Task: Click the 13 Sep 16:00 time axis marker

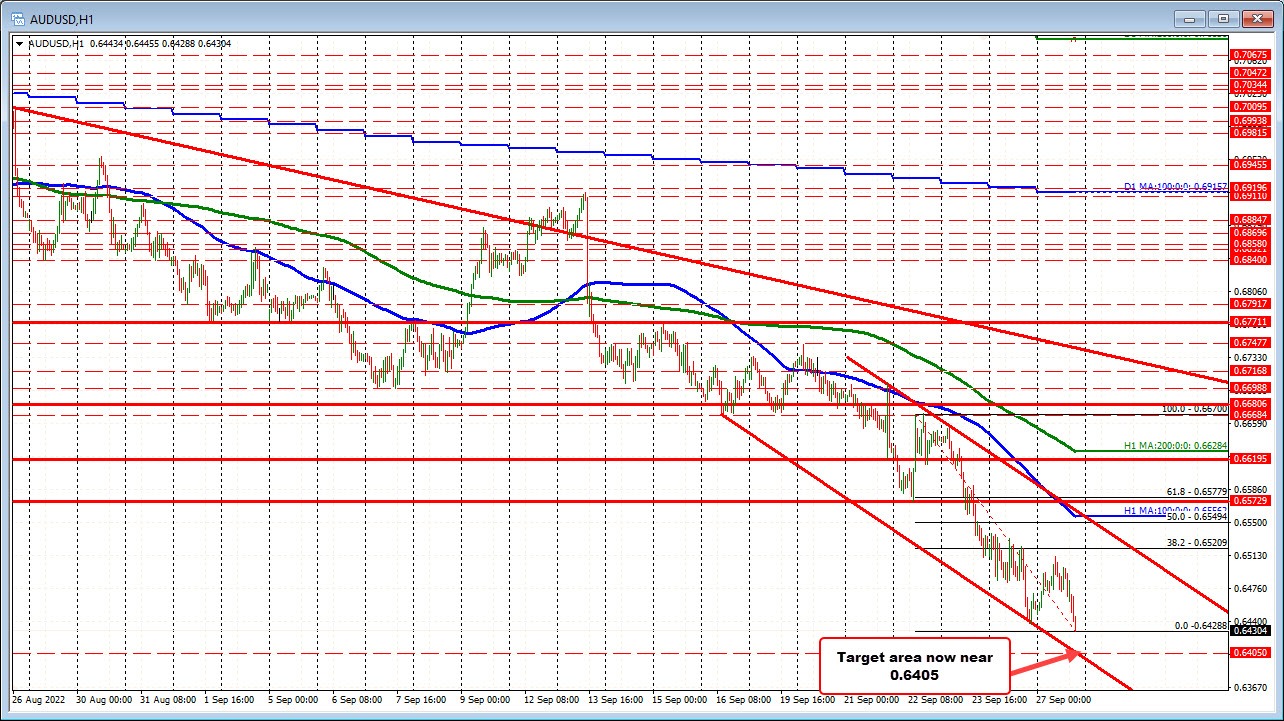Action: point(616,700)
